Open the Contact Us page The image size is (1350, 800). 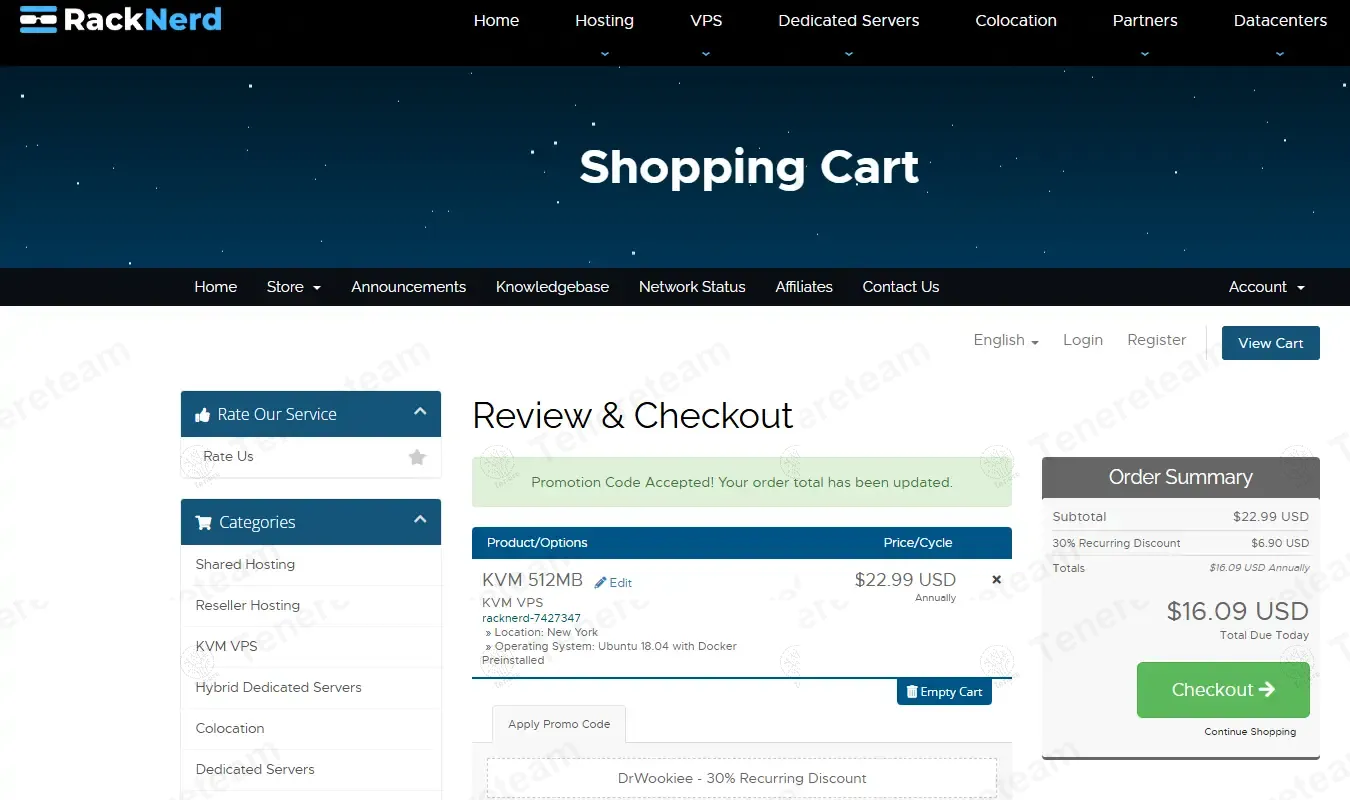(x=901, y=287)
